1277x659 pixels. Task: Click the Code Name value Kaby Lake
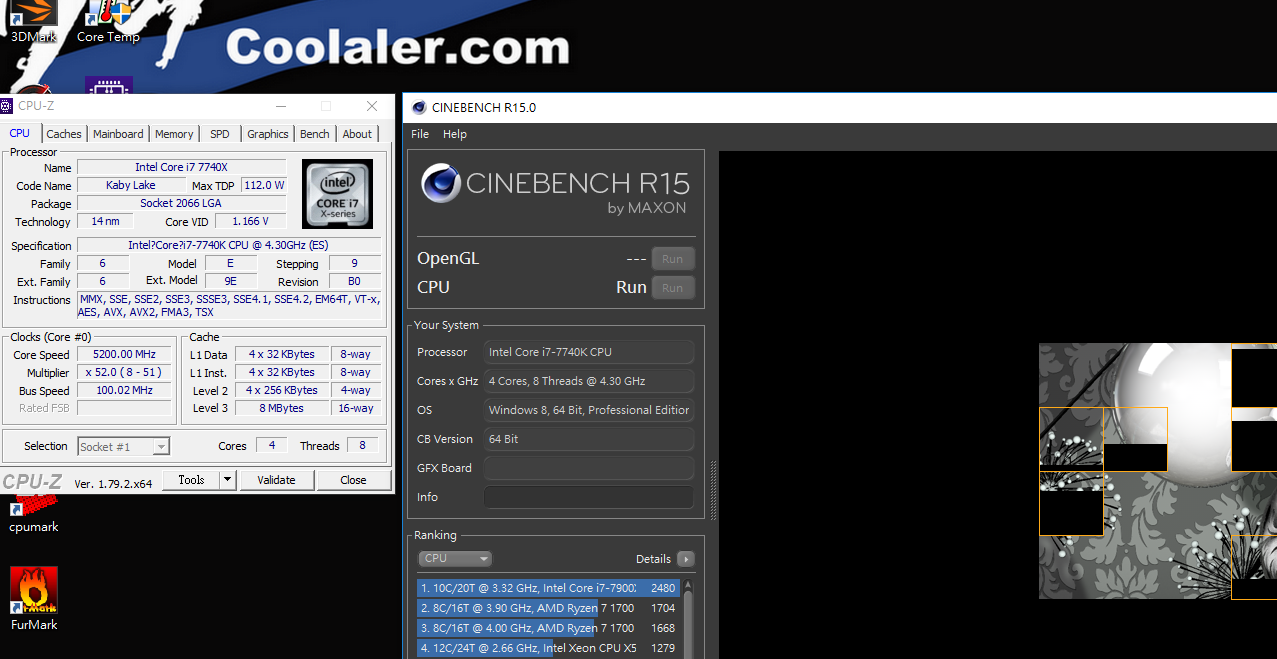coord(131,185)
